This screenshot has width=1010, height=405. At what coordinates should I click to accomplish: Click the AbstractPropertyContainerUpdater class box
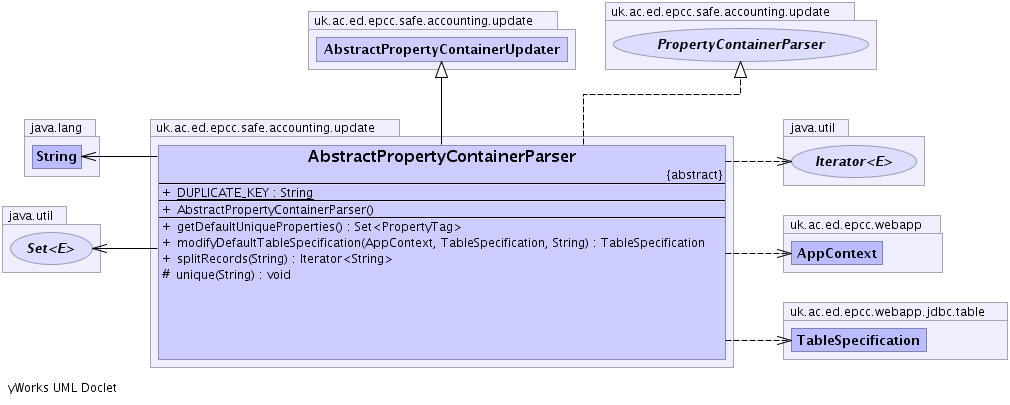442,50
